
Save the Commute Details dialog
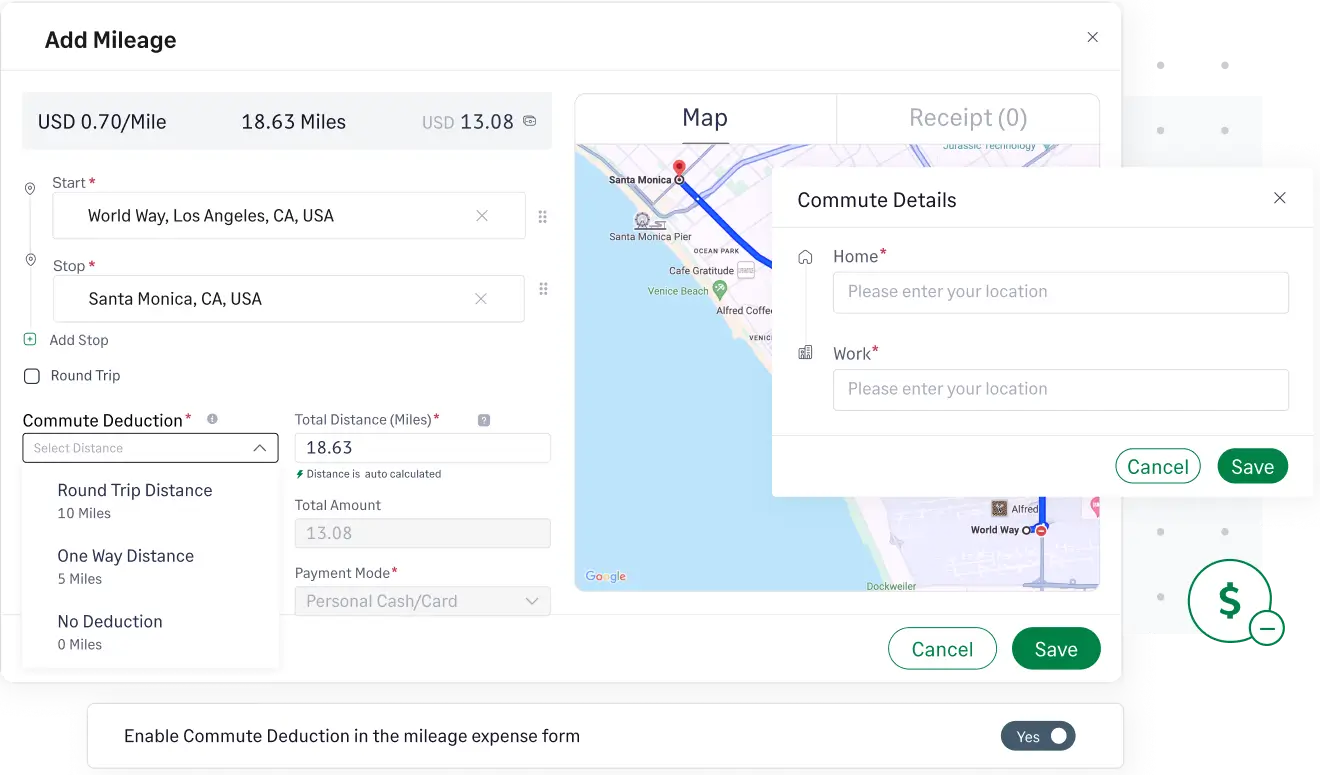click(x=1252, y=466)
